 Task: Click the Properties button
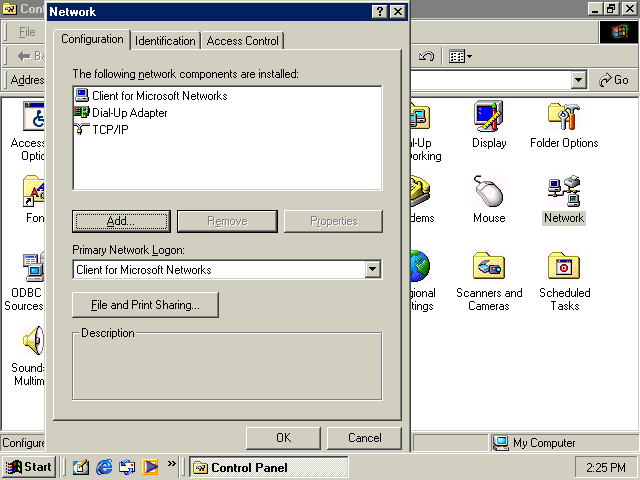pyautogui.click(x=333, y=221)
